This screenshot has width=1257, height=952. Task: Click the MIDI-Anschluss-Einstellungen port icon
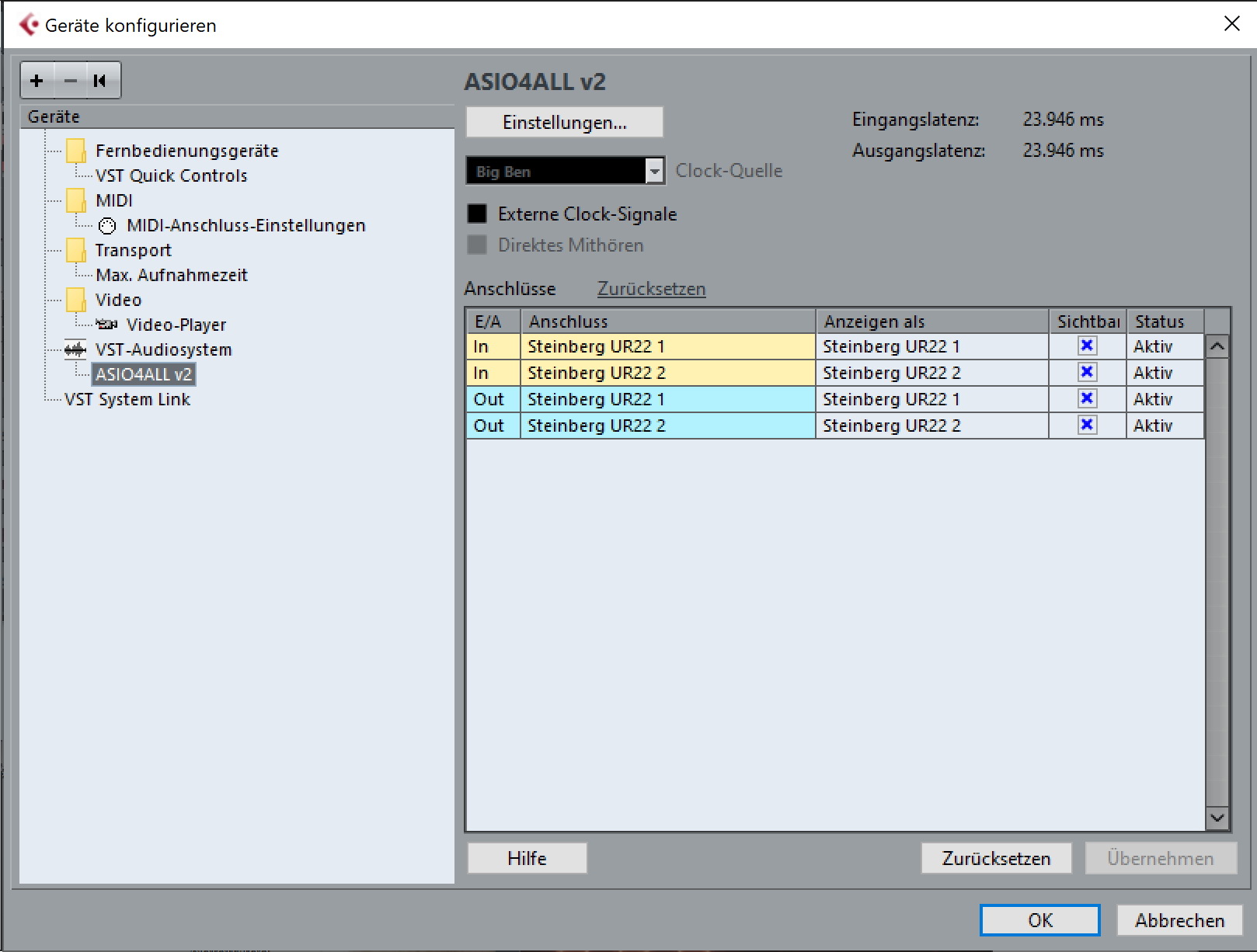pyautogui.click(x=107, y=226)
